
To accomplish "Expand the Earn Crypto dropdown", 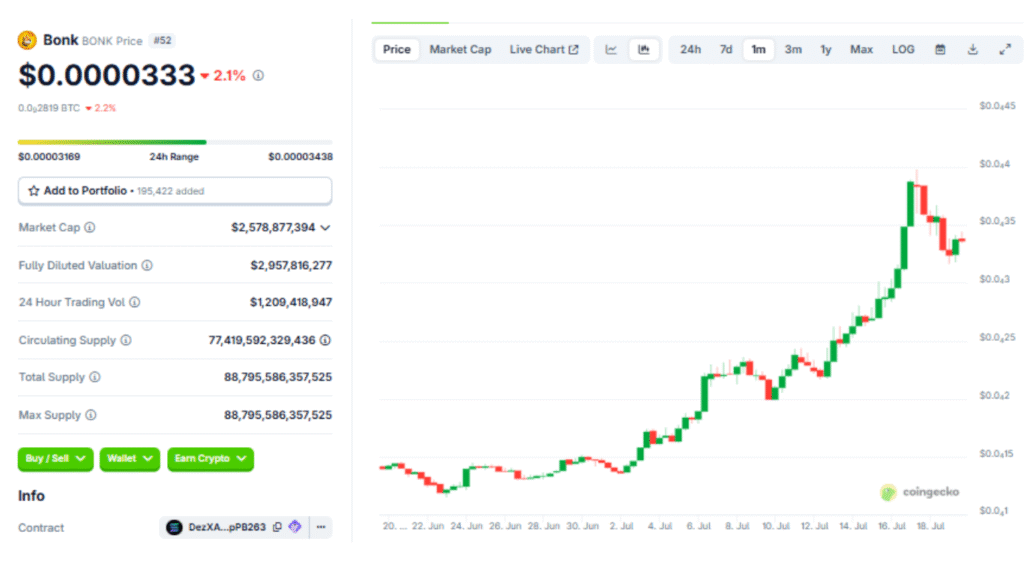I will tap(210, 459).
